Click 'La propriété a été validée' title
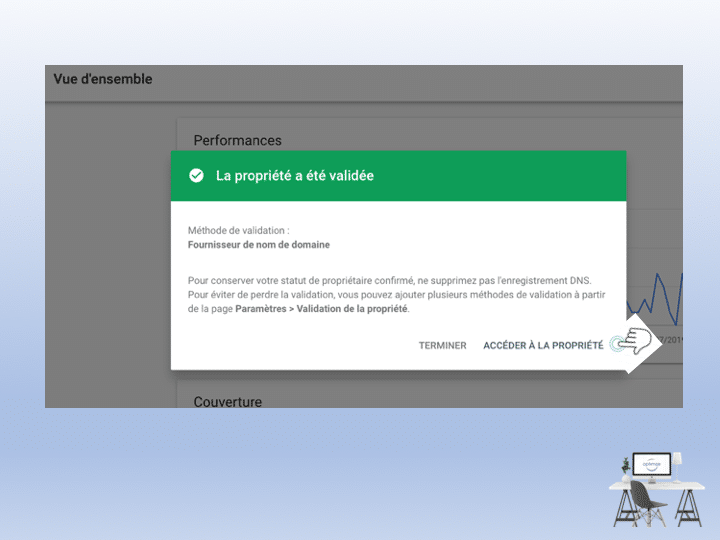The width and height of the screenshot is (720, 540). 295,176
